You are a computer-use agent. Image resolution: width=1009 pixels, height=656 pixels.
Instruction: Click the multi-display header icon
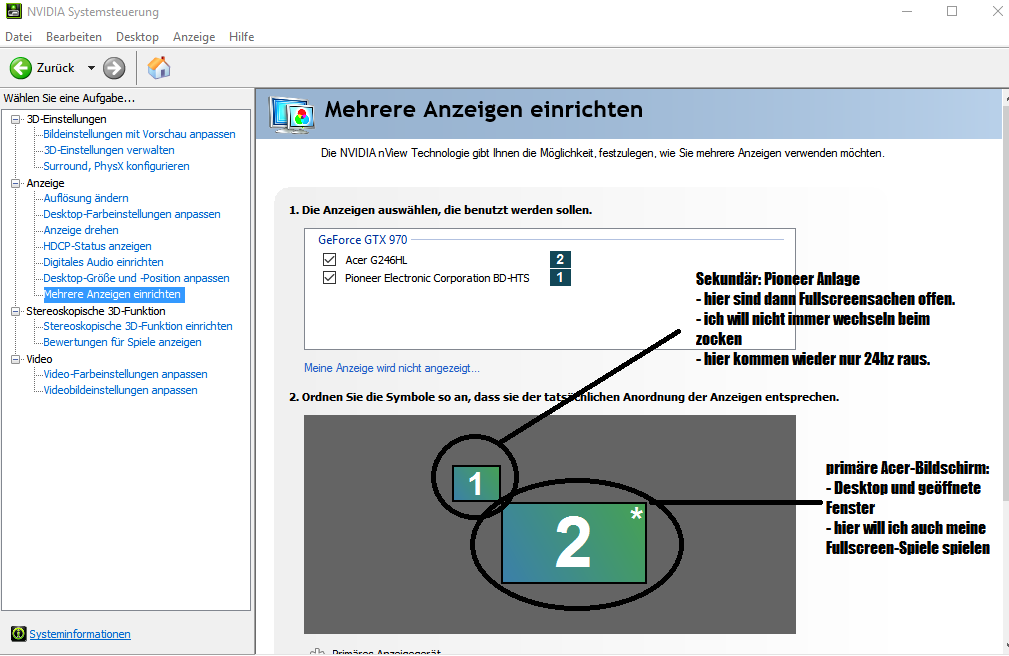point(292,115)
